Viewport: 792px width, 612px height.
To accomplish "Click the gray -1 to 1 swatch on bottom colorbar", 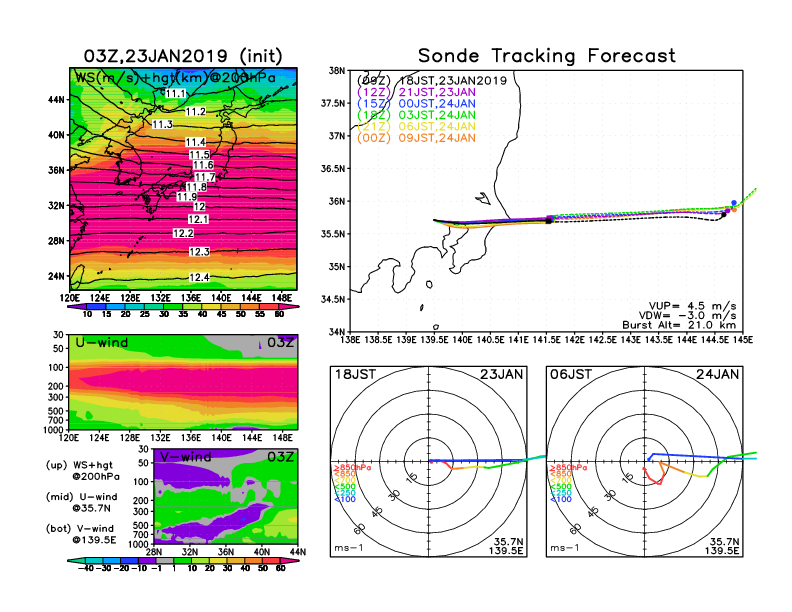I will (164, 560).
